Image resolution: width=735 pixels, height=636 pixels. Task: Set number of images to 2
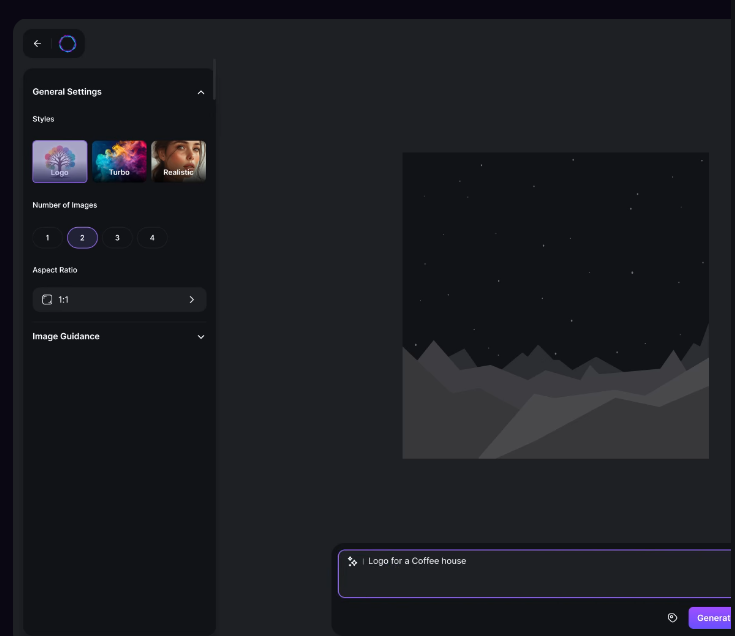pos(82,238)
